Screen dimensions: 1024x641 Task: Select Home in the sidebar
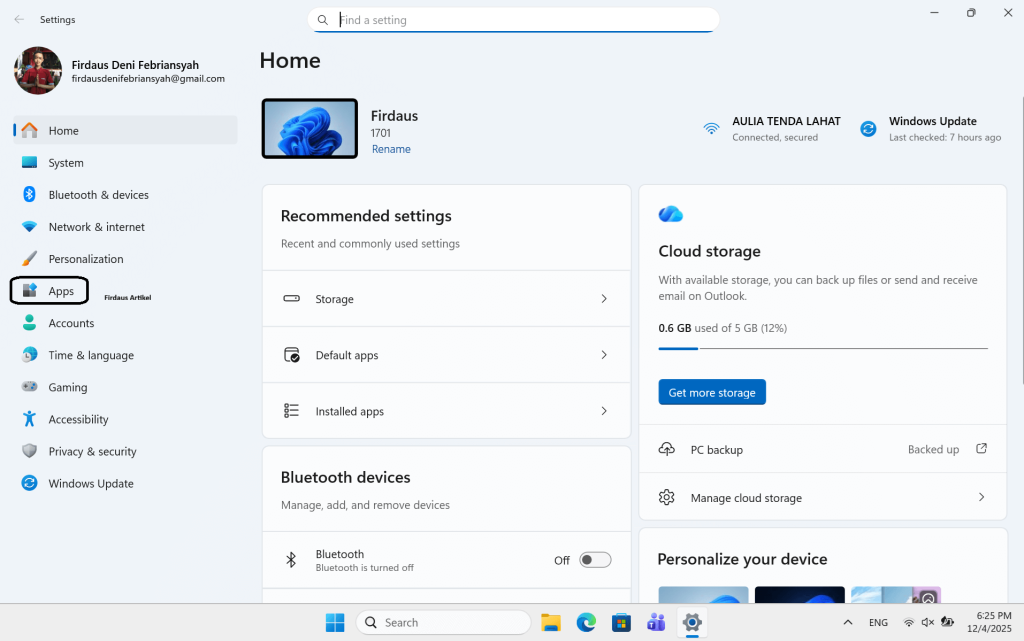pos(125,130)
